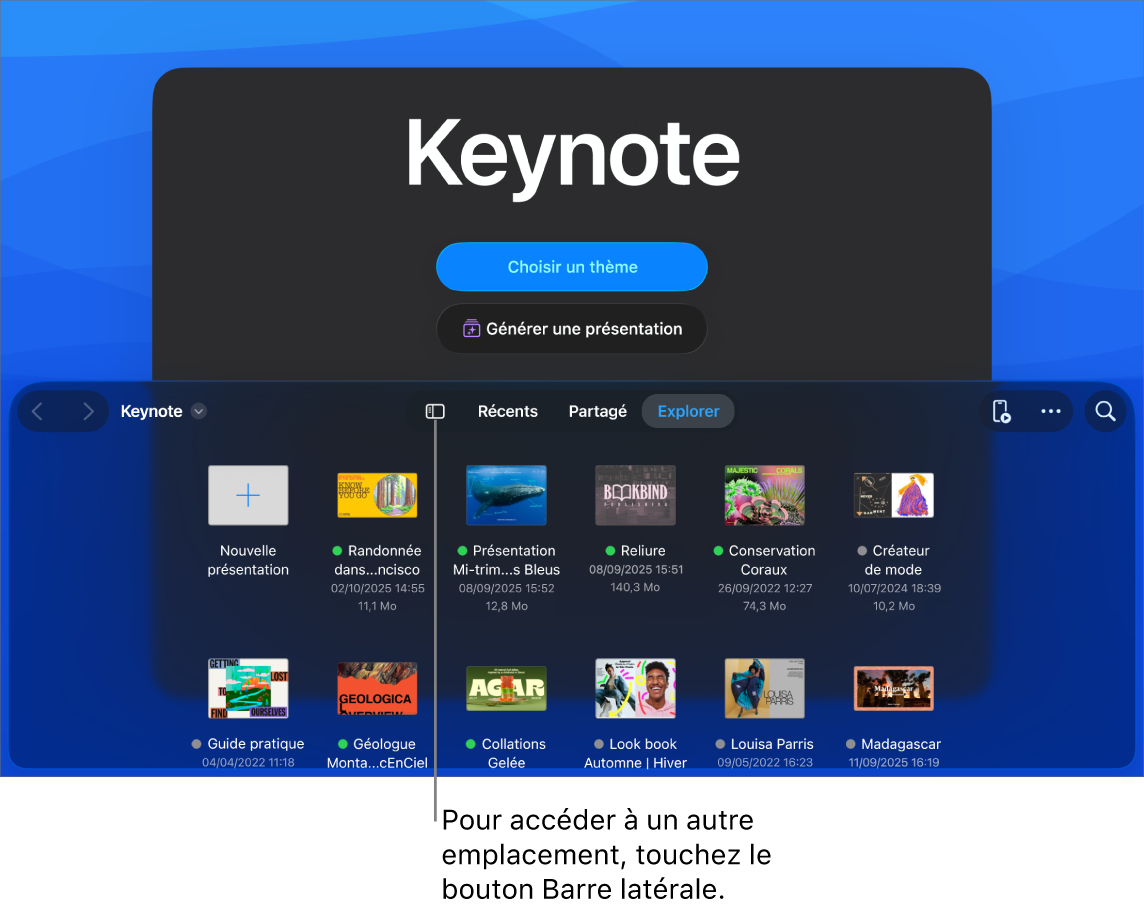The width and height of the screenshot is (1144, 907).
Task: Click the Nouvelle présentation label
Action: coord(248,560)
